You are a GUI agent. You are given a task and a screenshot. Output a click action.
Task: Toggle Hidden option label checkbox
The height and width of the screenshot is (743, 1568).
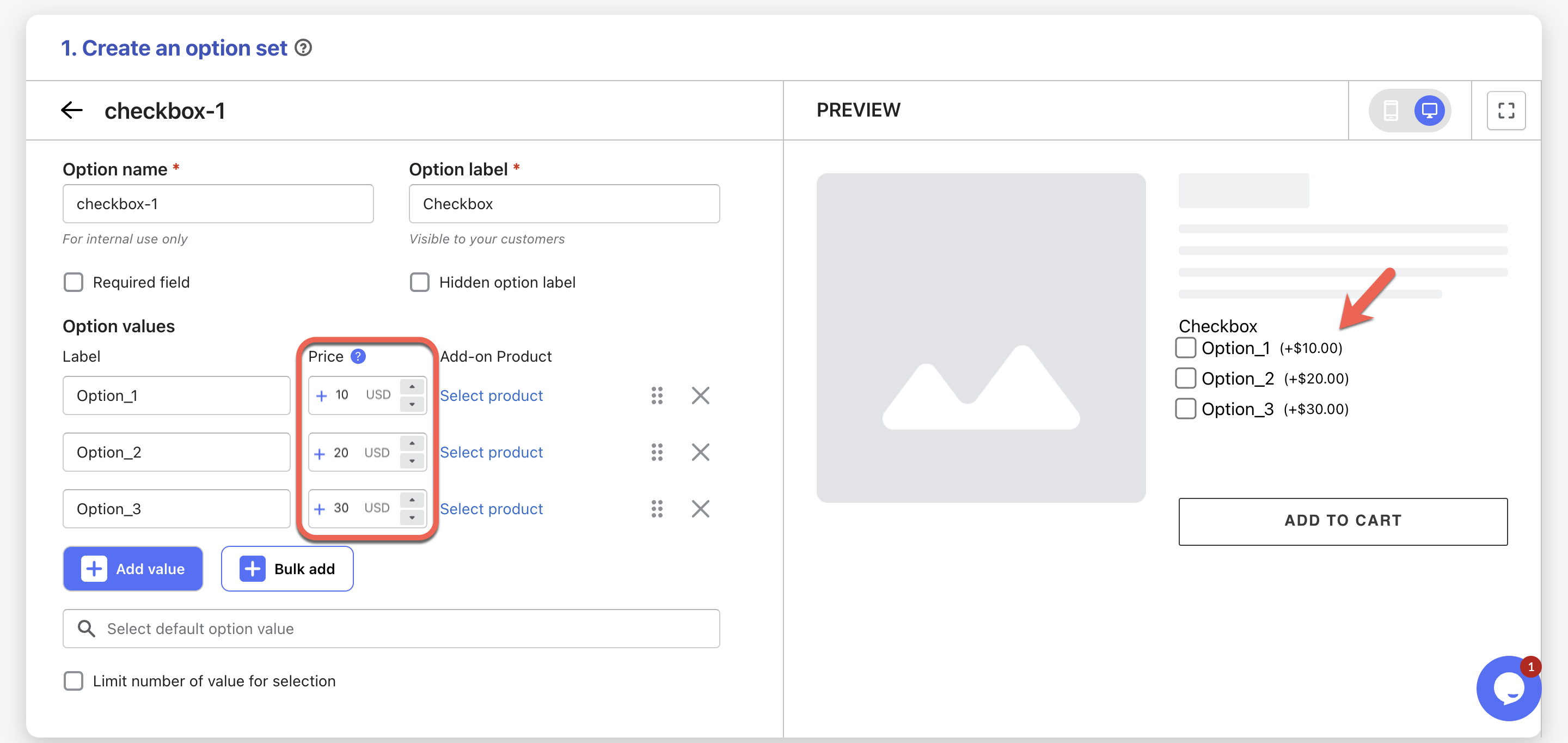click(x=419, y=282)
